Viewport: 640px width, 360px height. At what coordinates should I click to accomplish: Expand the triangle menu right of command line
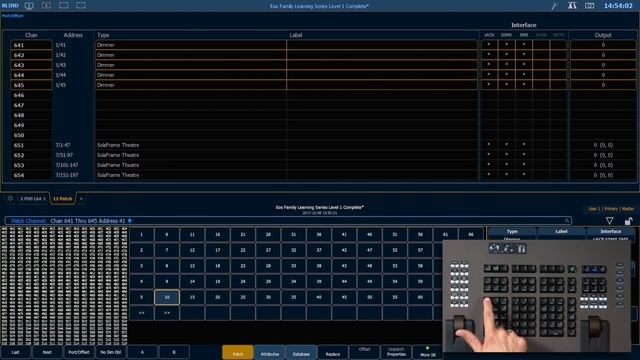(609, 221)
